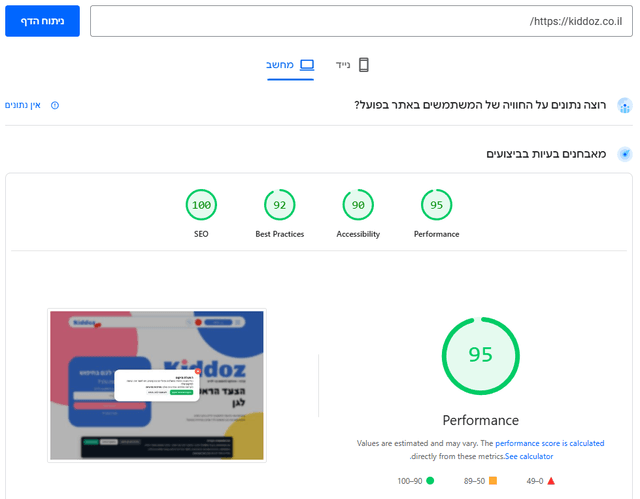Image resolution: width=640 pixels, height=499 pixels.
Task: Click the real-user experience section icon
Action: click(624, 105)
